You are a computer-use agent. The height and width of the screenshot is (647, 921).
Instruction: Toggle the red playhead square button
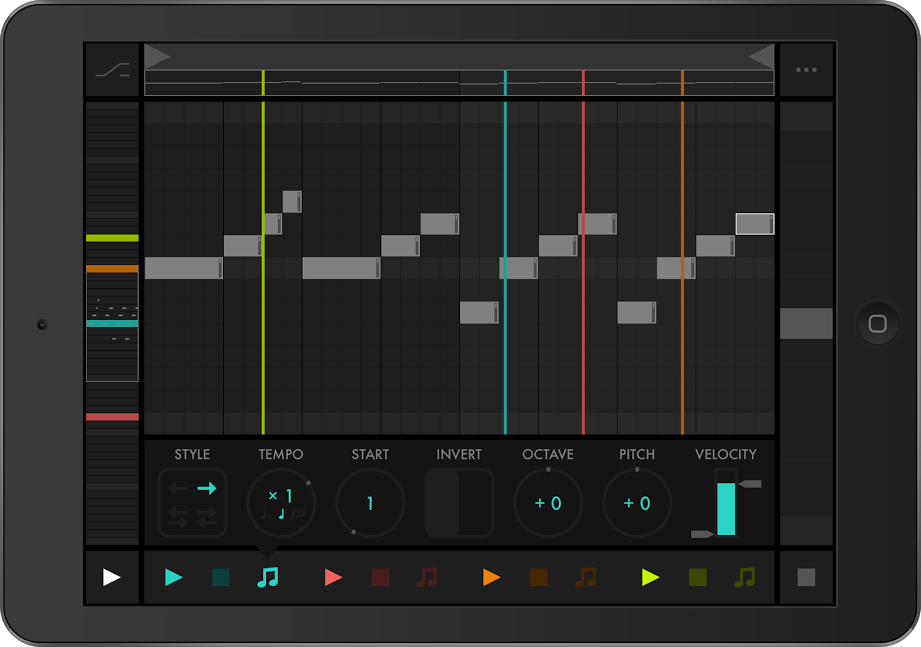click(x=380, y=577)
